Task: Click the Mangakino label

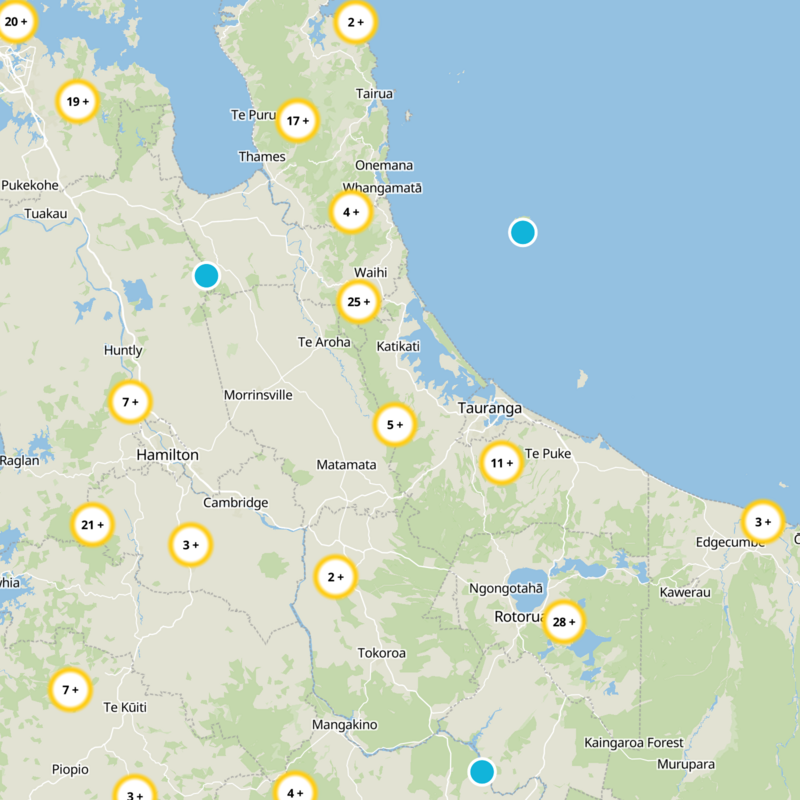Action: pos(345,724)
